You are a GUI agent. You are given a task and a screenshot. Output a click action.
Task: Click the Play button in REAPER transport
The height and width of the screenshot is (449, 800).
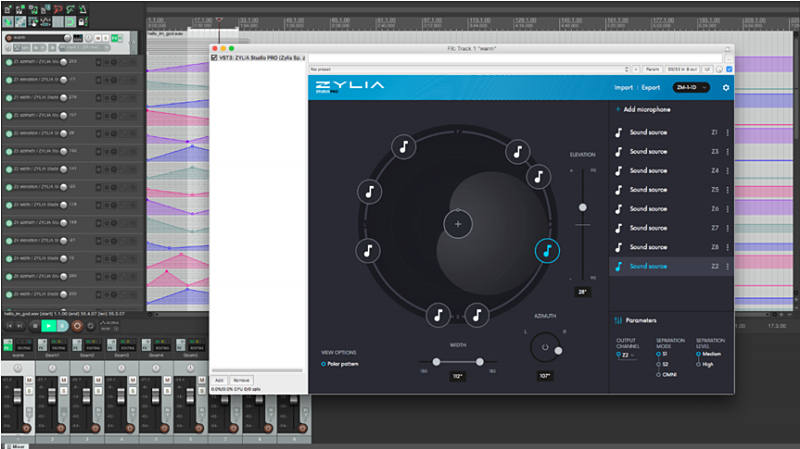tap(48, 326)
